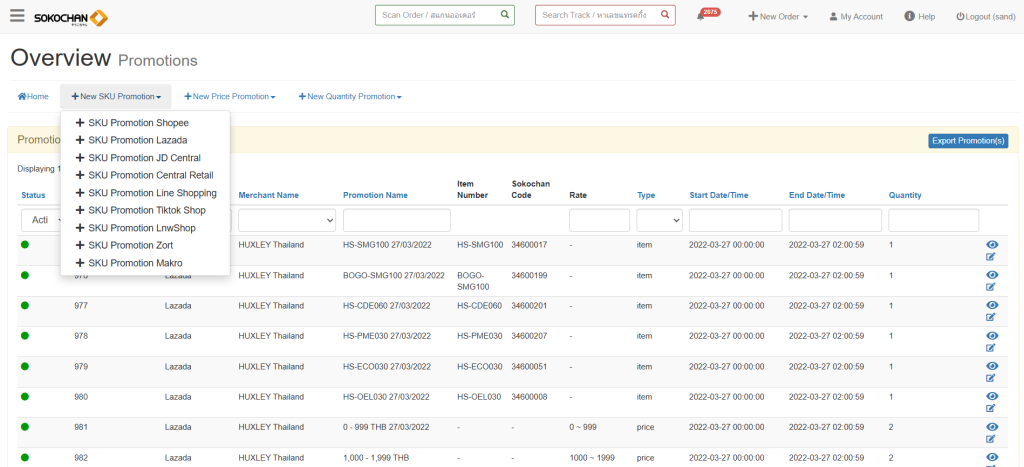Click the notification bell icon

pos(700,17)
